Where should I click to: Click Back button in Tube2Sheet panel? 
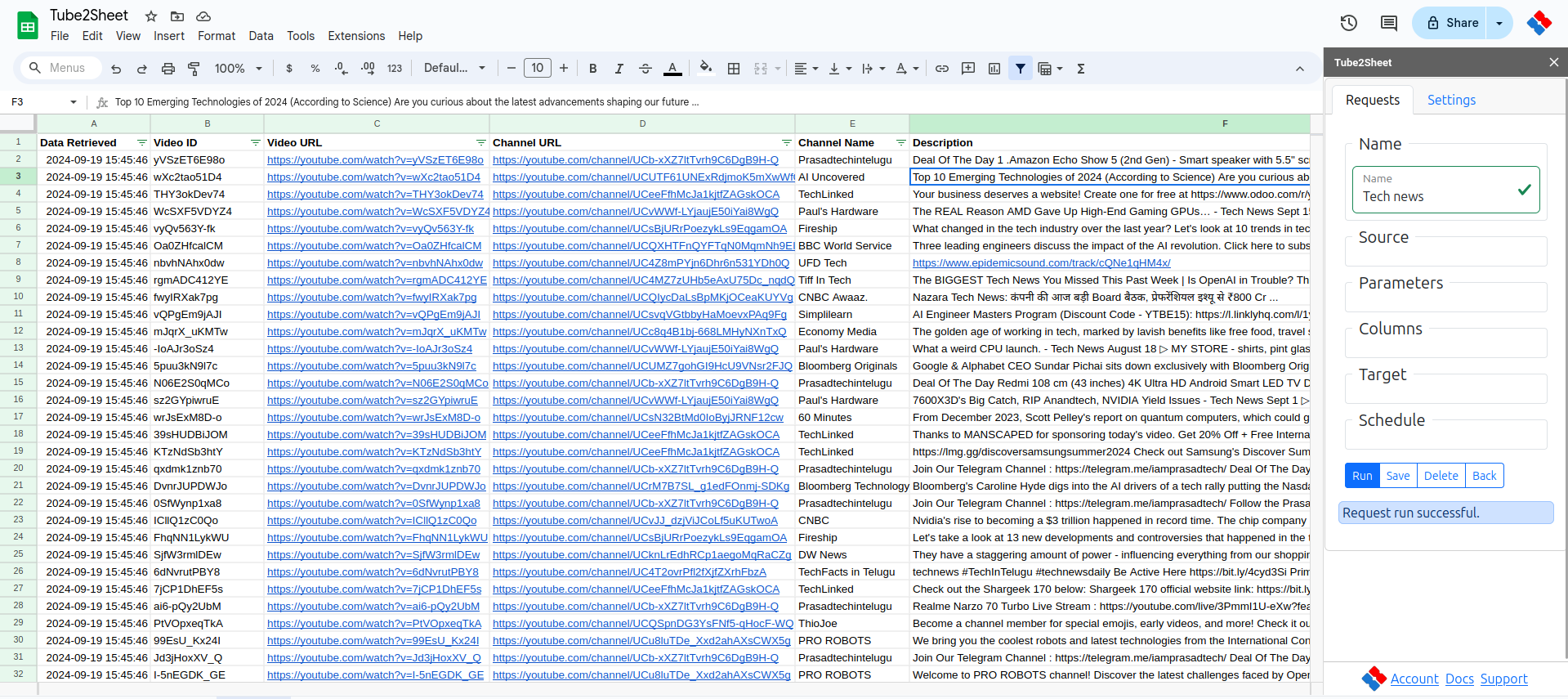coord(1484,476)
